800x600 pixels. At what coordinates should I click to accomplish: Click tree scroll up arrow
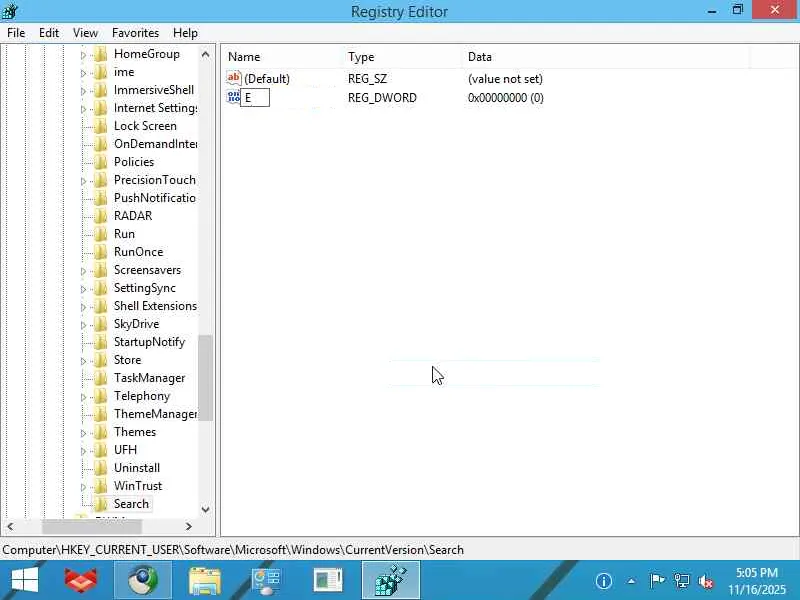206,54
